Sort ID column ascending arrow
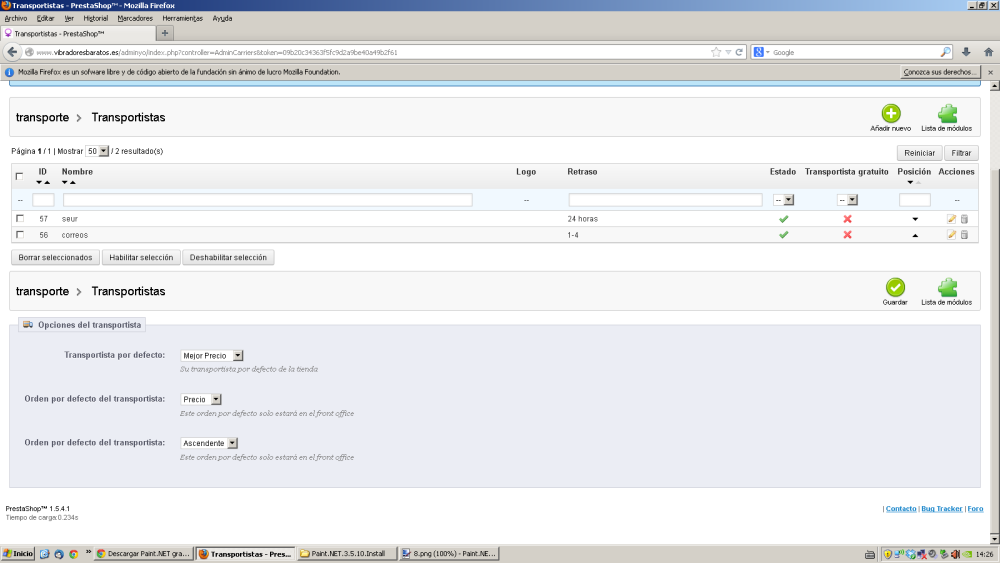This screenshot has width=1000, height=563. (47, 182)
